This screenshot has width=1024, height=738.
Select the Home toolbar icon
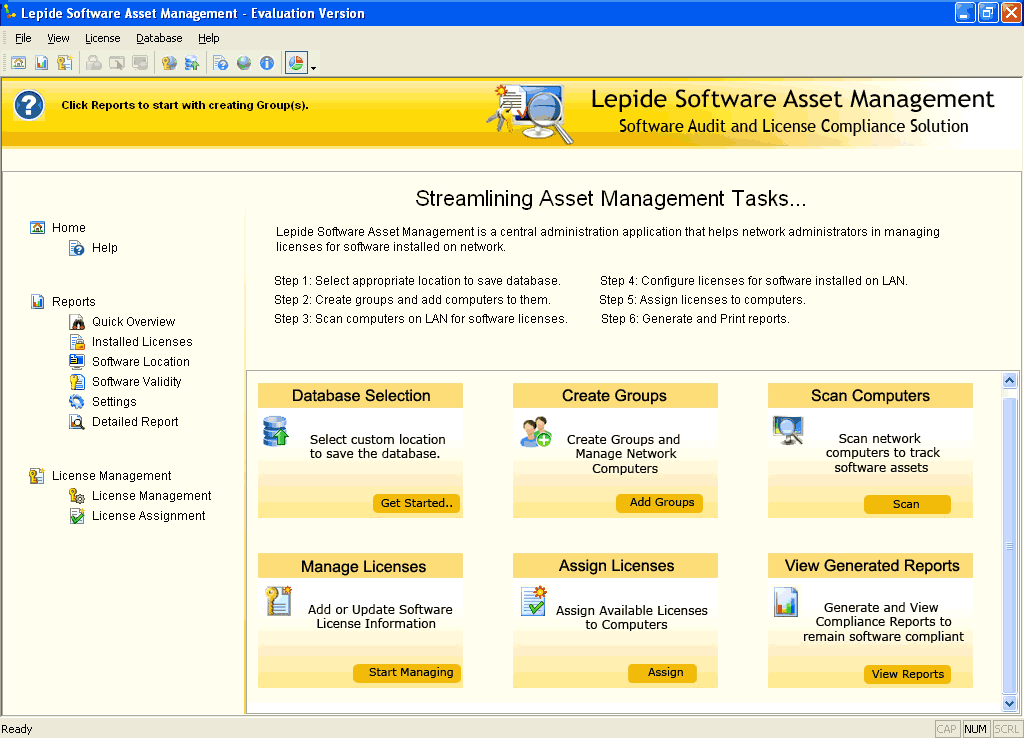(19, 62)
